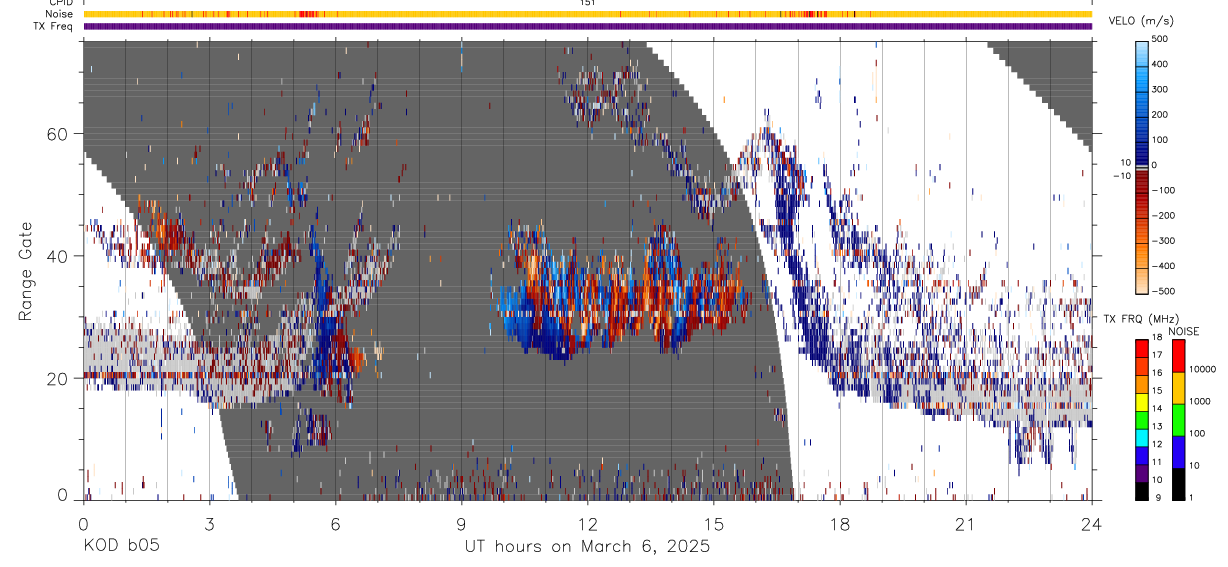
Task: Pick the black bottom segment of NOISE colorbar
Action: [x=1178, y=482]
